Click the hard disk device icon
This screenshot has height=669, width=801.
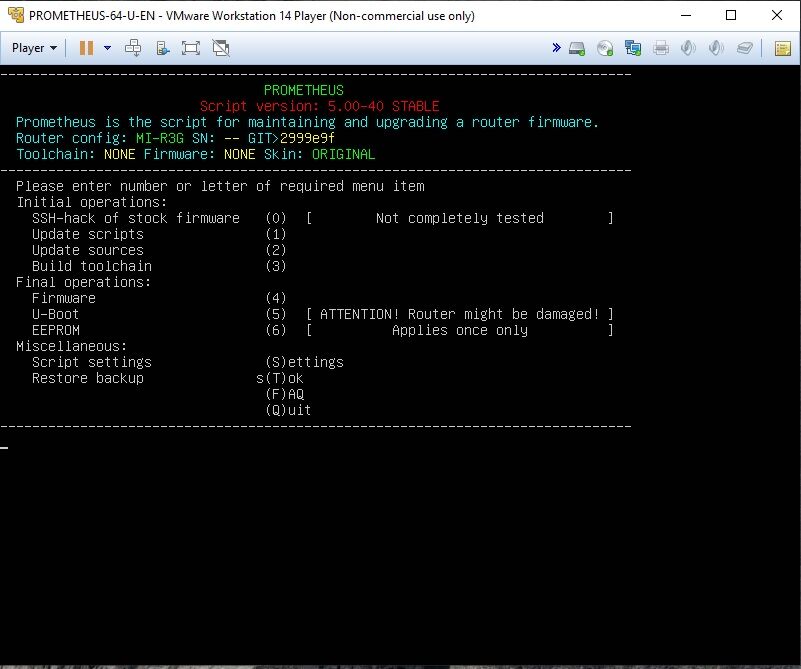[x=577, y=49]
